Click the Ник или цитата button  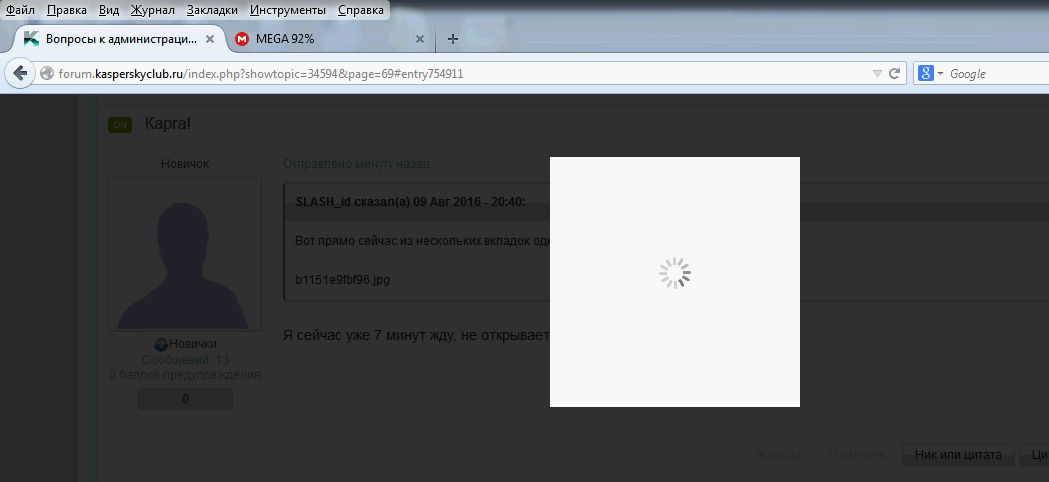click(x=958, y=455)
